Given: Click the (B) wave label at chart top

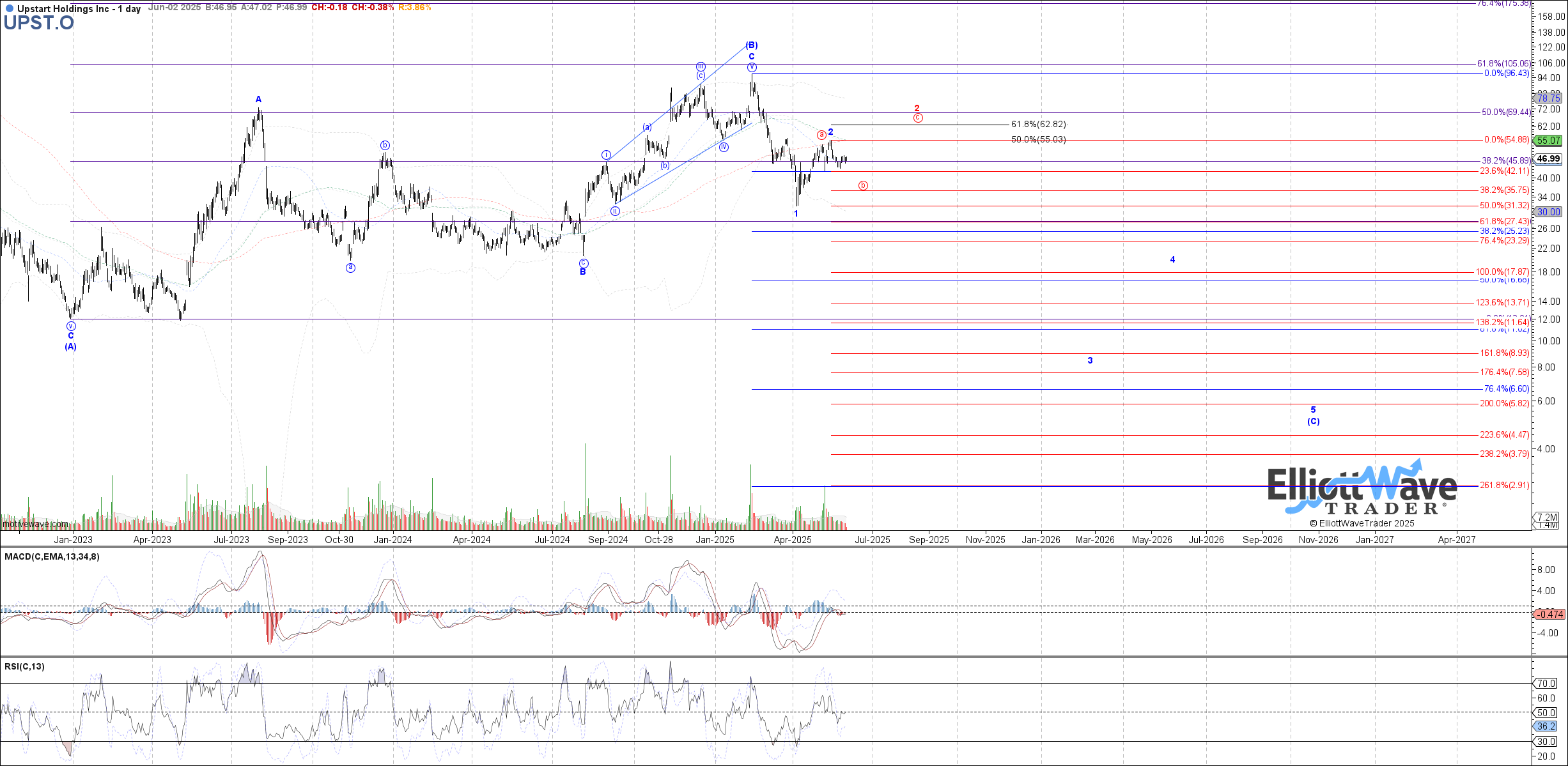Looking at the screenshot, I should [752, 45].
